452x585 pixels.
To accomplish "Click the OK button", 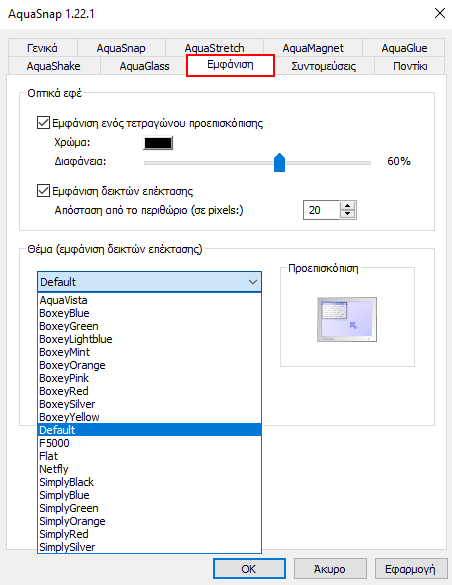I will (x=249, y=569).
